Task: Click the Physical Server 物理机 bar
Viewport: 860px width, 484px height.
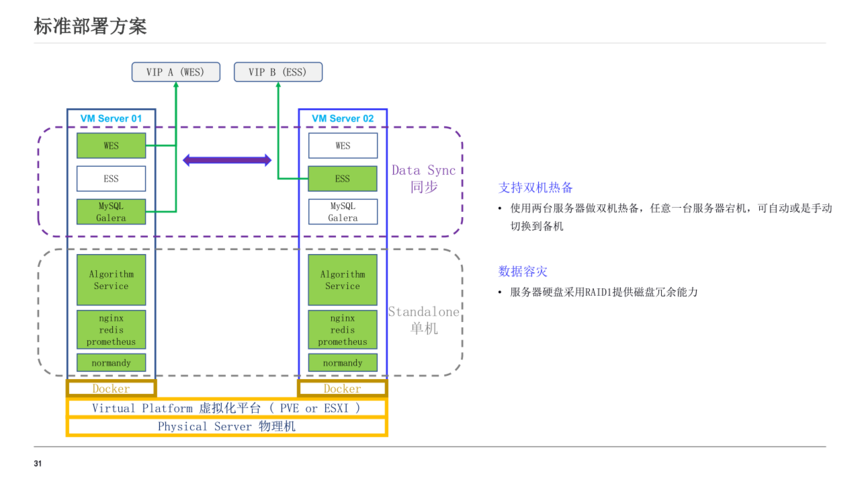Action: tap(226, 426)
